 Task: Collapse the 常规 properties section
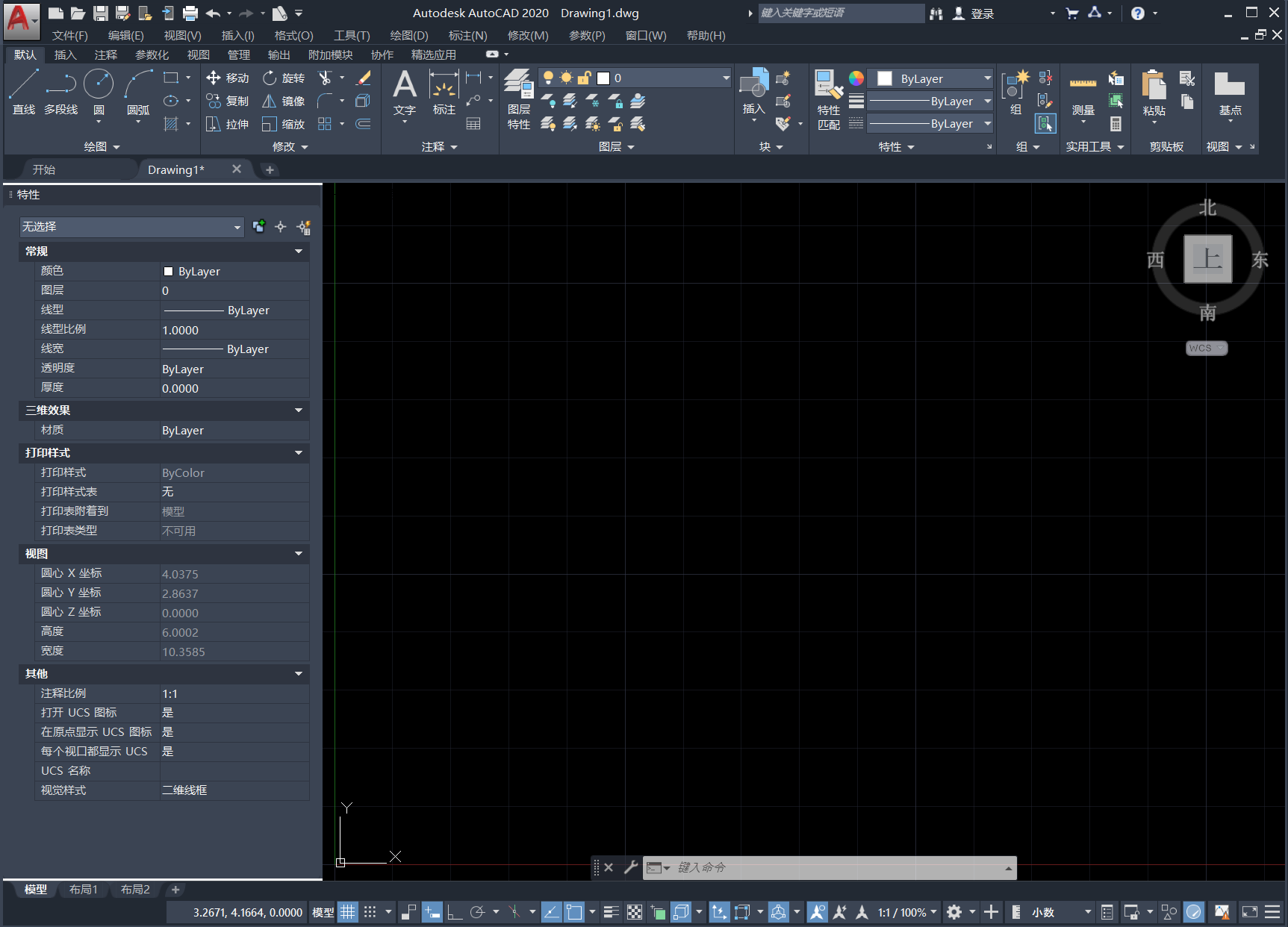pyautogui.click(x=298, y=252)
